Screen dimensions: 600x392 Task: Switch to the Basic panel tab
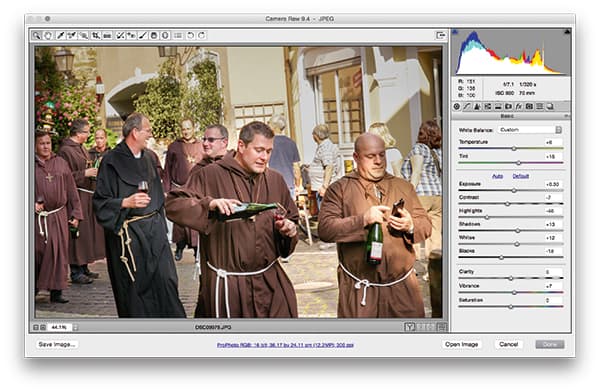pyautogui.click(x=457, y=107)
